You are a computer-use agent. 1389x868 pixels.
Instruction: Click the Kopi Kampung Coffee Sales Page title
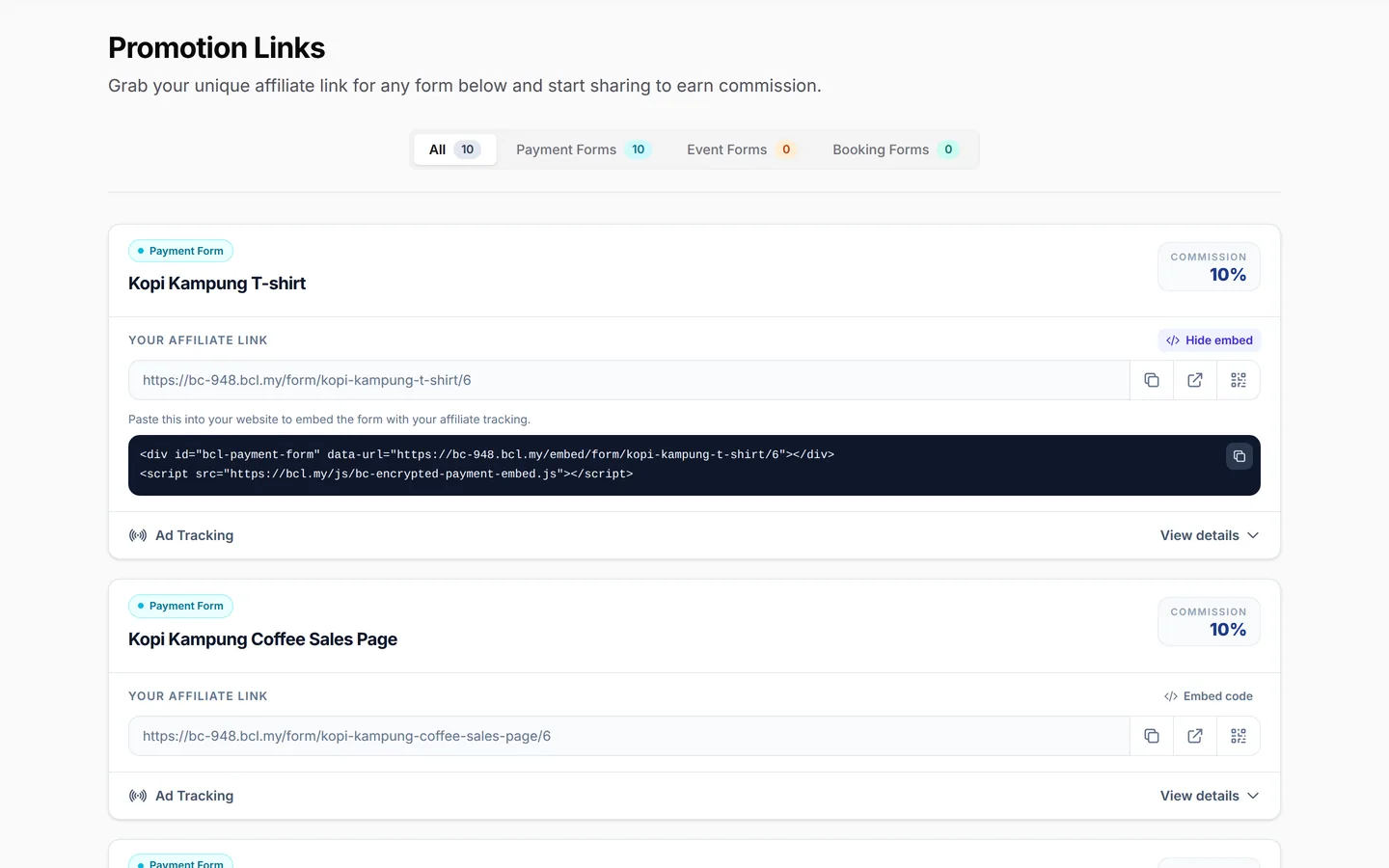[x=262, y=639]
